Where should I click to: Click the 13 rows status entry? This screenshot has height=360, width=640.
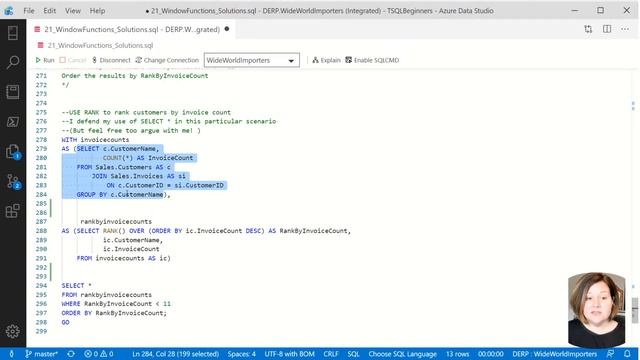coord(458,354)
